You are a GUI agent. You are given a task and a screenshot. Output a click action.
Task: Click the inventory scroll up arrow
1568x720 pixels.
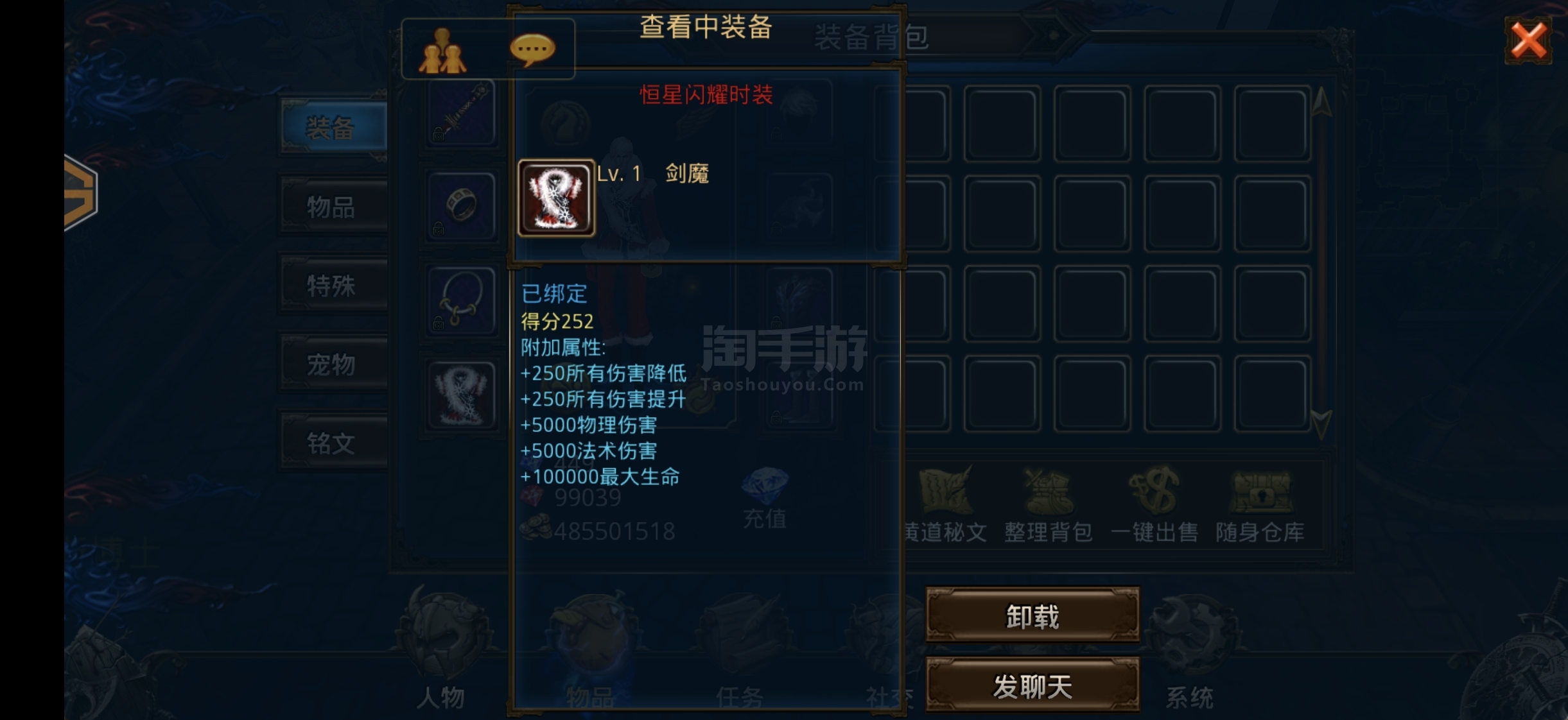click(1321, 103)
